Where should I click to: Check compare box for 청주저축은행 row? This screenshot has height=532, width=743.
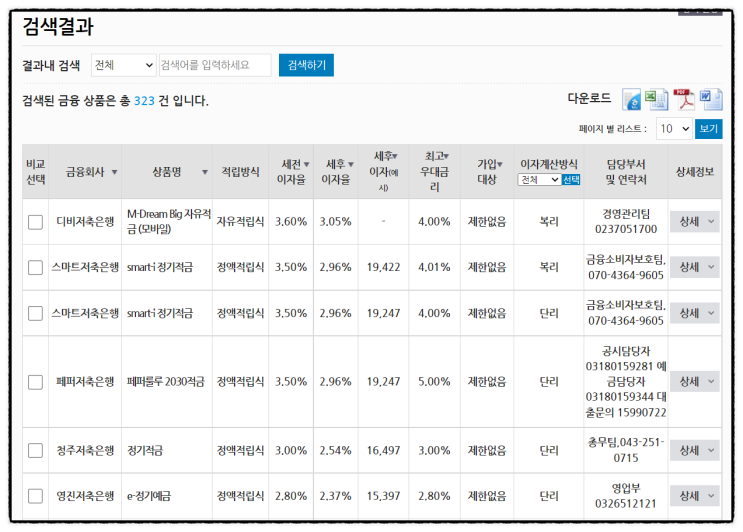pyautogui.click(x=36, y=451)
